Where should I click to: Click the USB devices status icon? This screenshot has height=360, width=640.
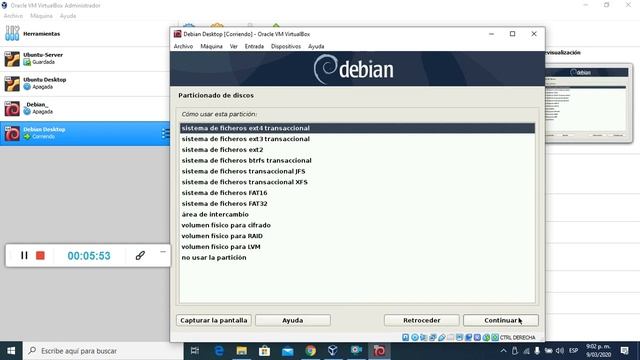(x=442, y=338)
